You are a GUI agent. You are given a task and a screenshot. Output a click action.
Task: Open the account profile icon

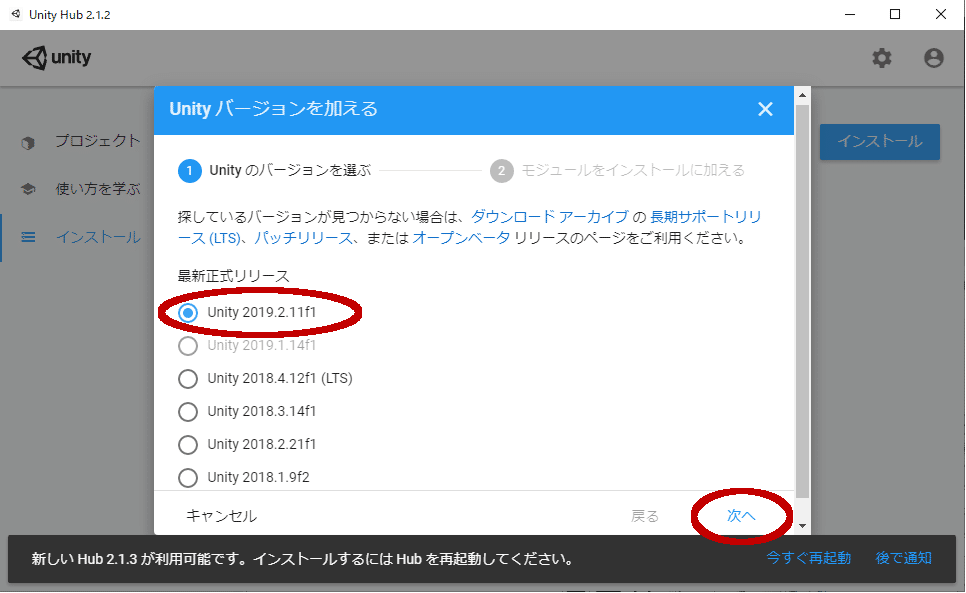(933, 58)
